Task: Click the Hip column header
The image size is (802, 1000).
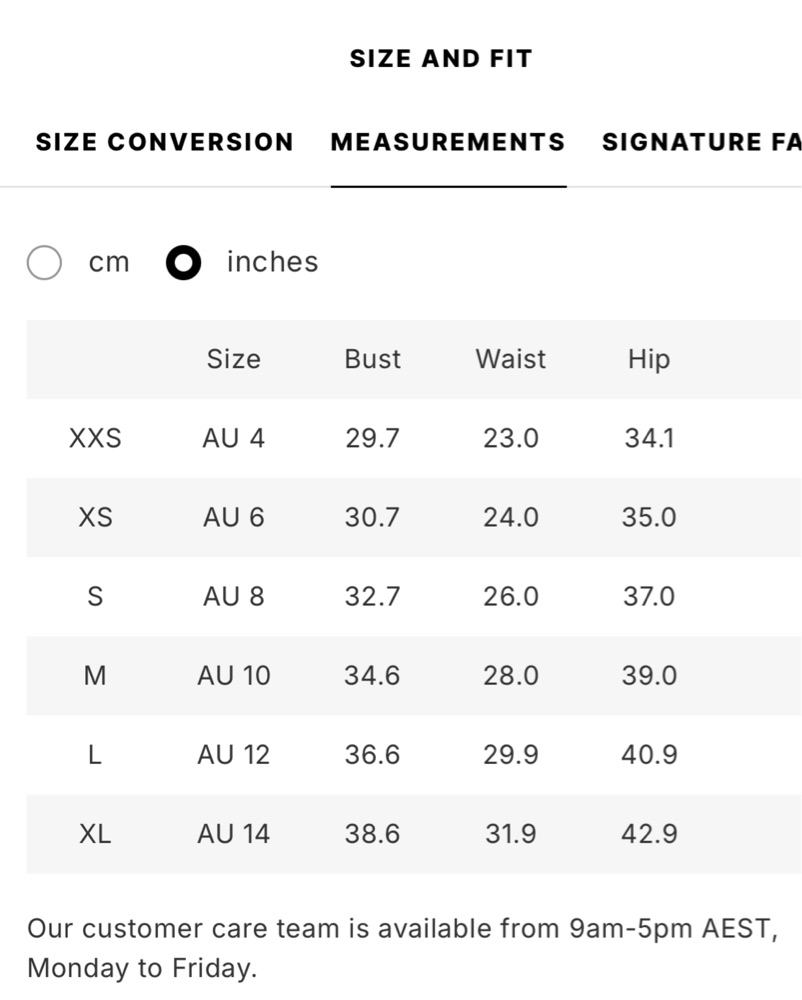Action: point(649,359)
